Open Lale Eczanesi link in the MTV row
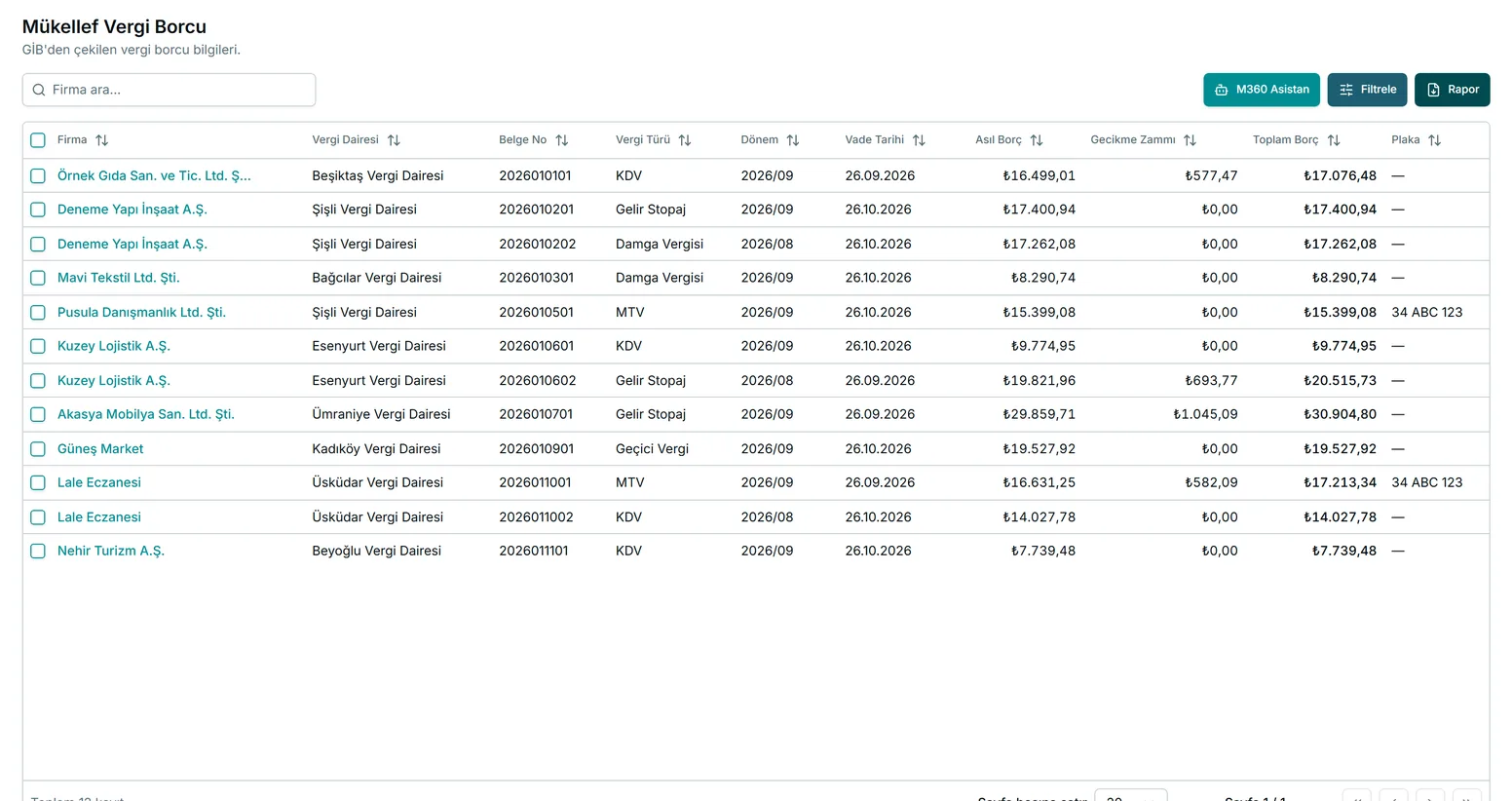This screenshot has width=1512, height=801. (99, 482)
